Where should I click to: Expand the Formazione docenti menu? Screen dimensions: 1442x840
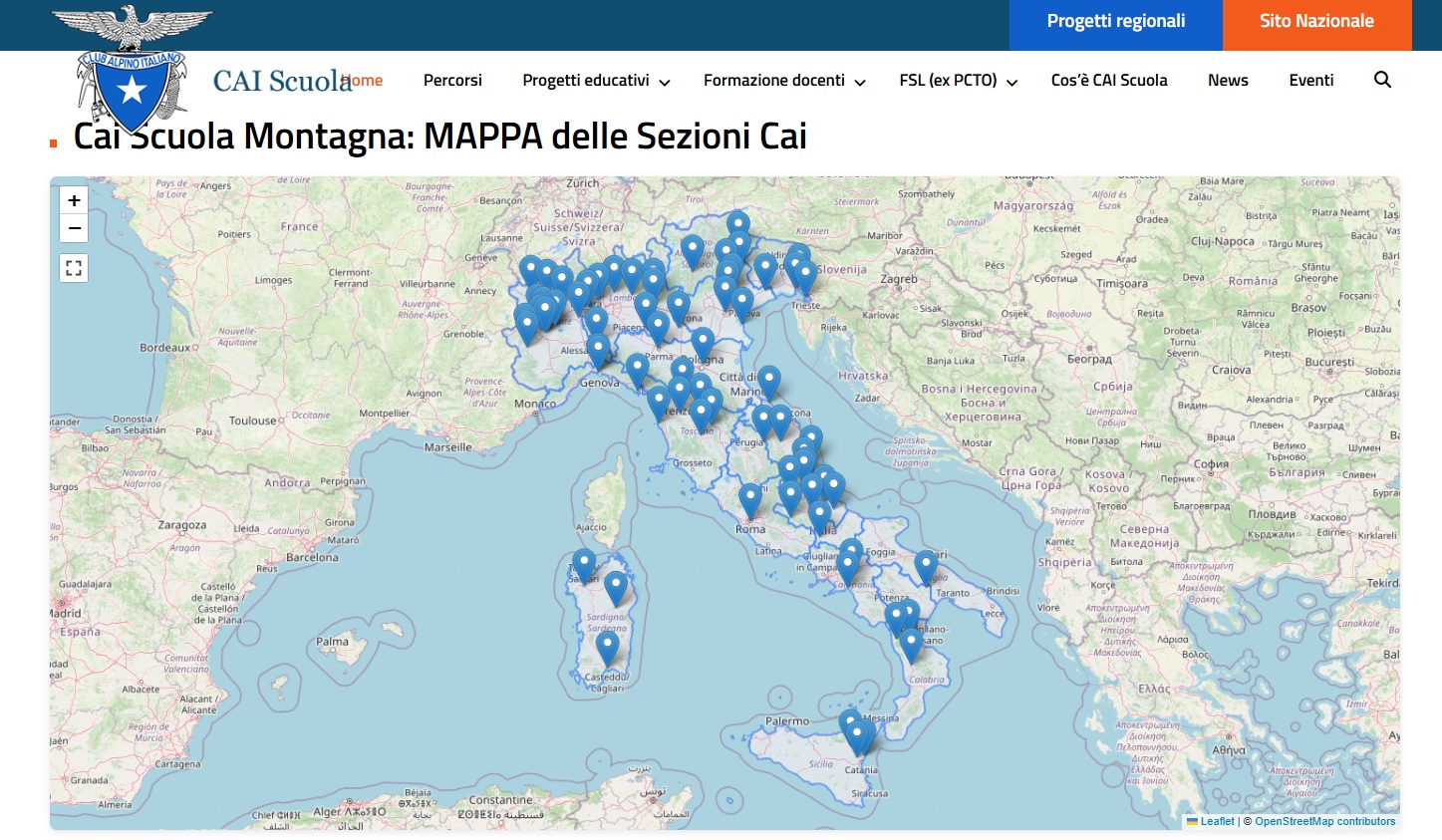point(784,81)
